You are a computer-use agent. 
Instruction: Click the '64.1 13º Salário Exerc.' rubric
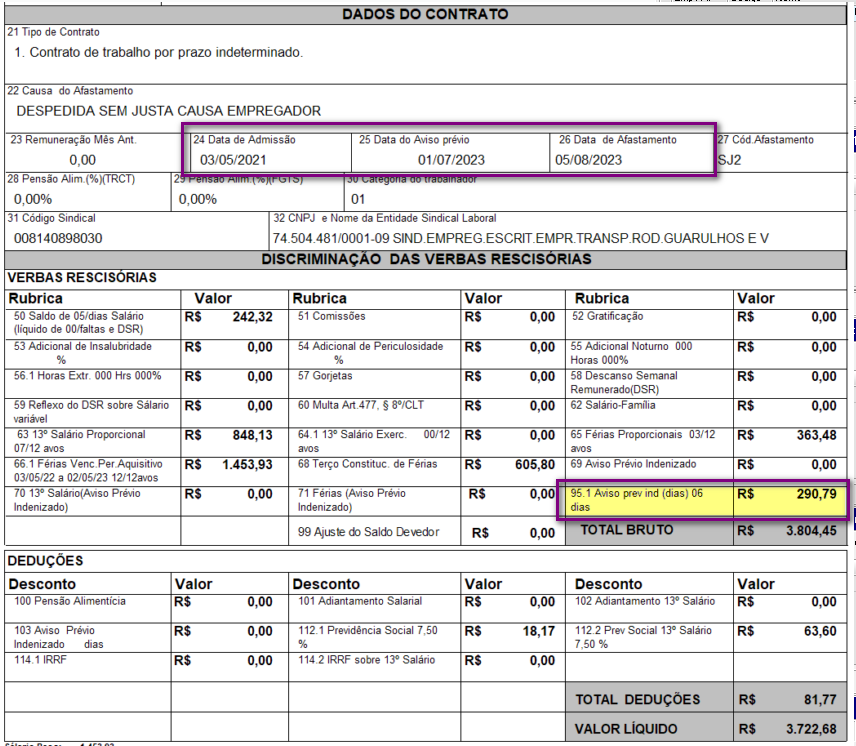click(374, 441)
